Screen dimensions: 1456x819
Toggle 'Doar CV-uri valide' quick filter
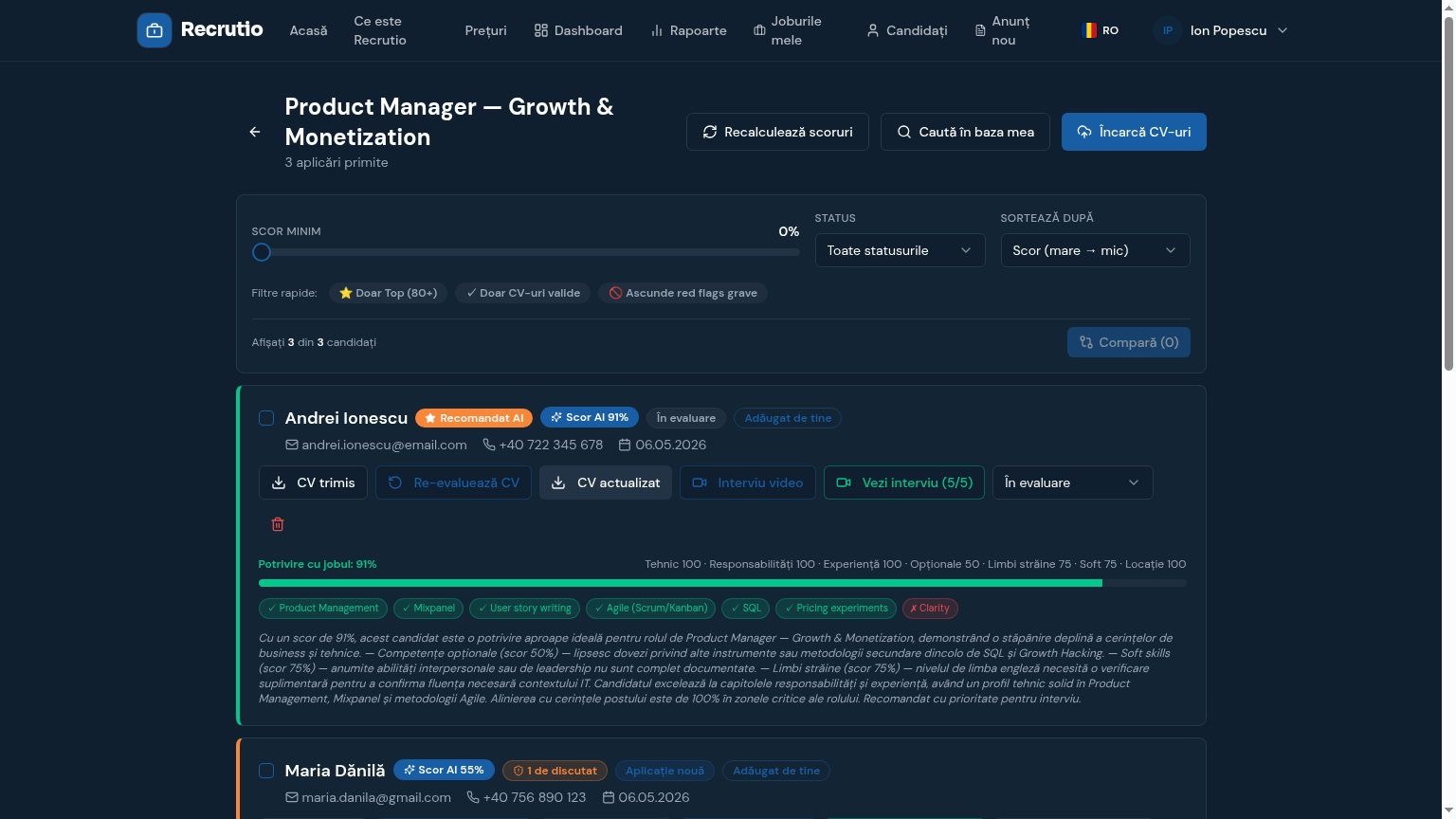[523, 293]
